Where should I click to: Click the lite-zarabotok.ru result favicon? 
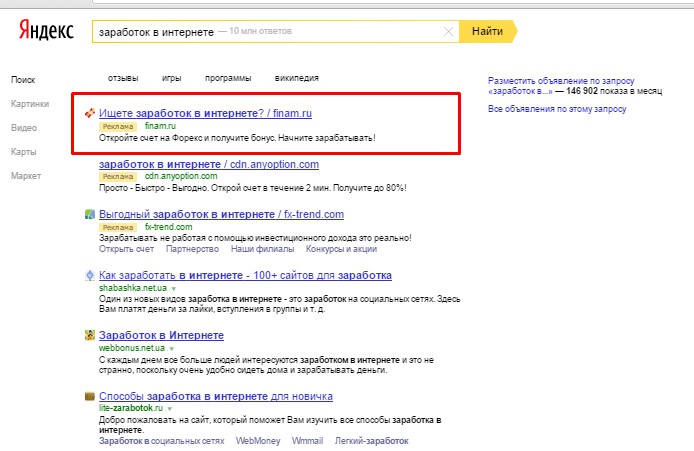coord(89,396)
